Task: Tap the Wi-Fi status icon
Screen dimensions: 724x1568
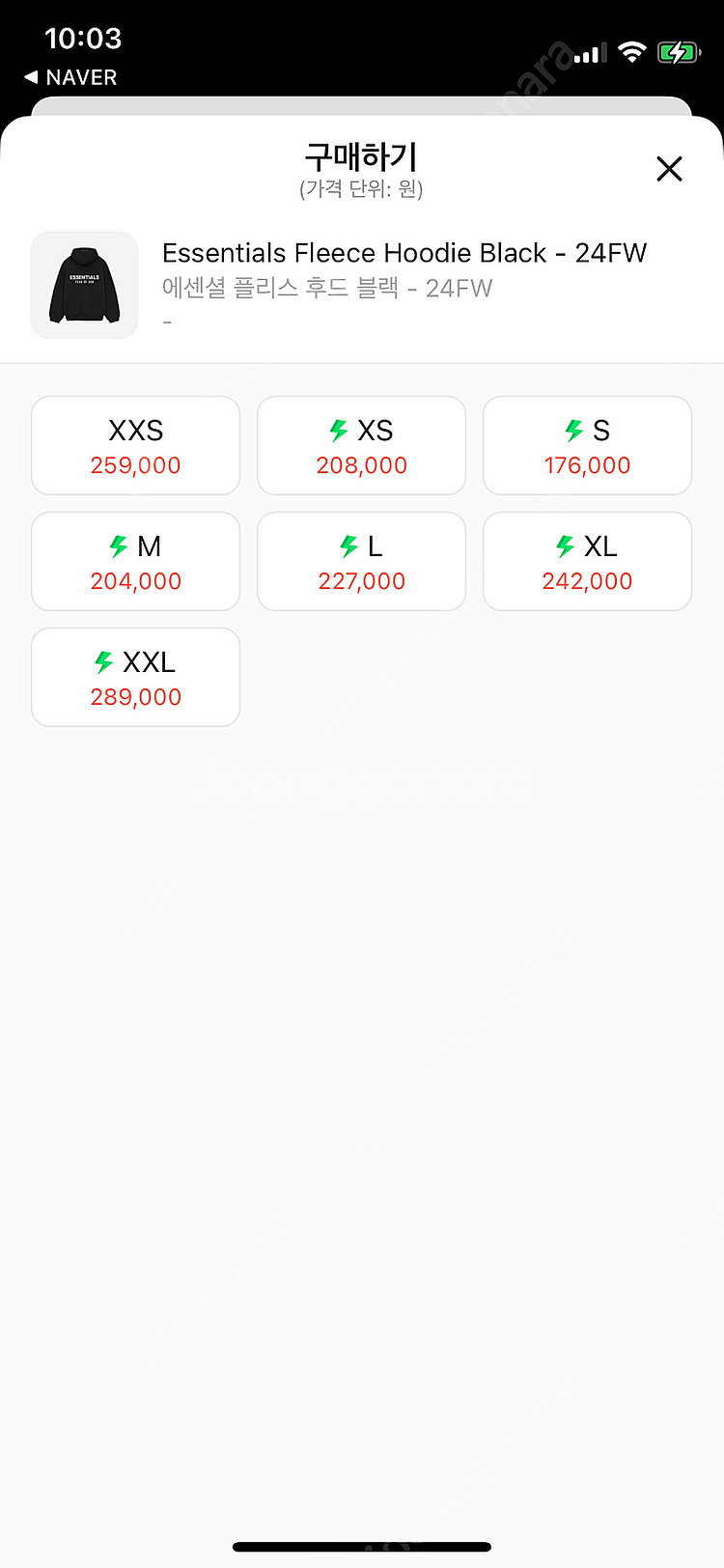Action: pos(632,52)
